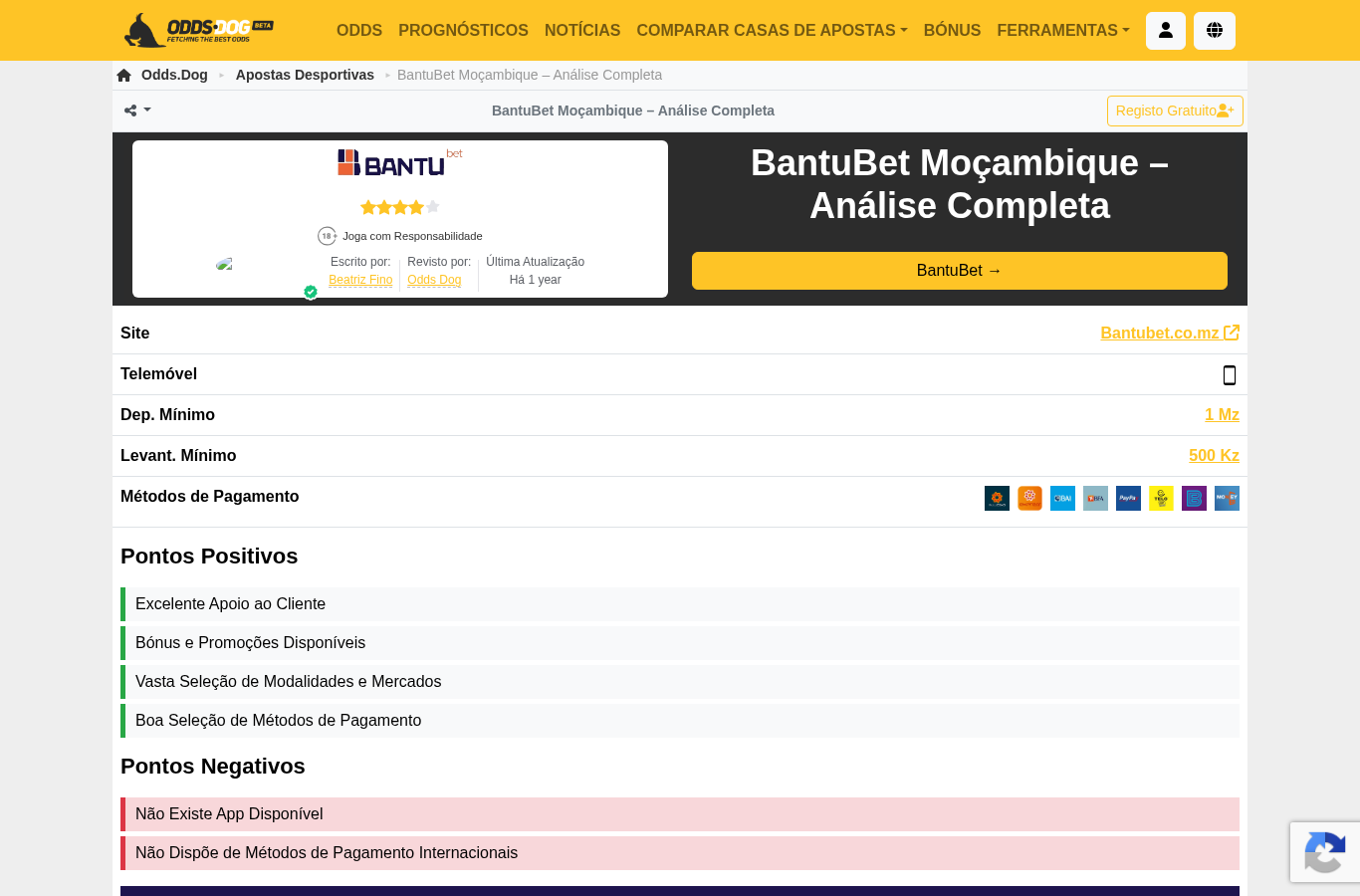Go to Prognósticos in the navigation
The height and width of the screenshot is (896, 1360).
[x=463, y=31]
